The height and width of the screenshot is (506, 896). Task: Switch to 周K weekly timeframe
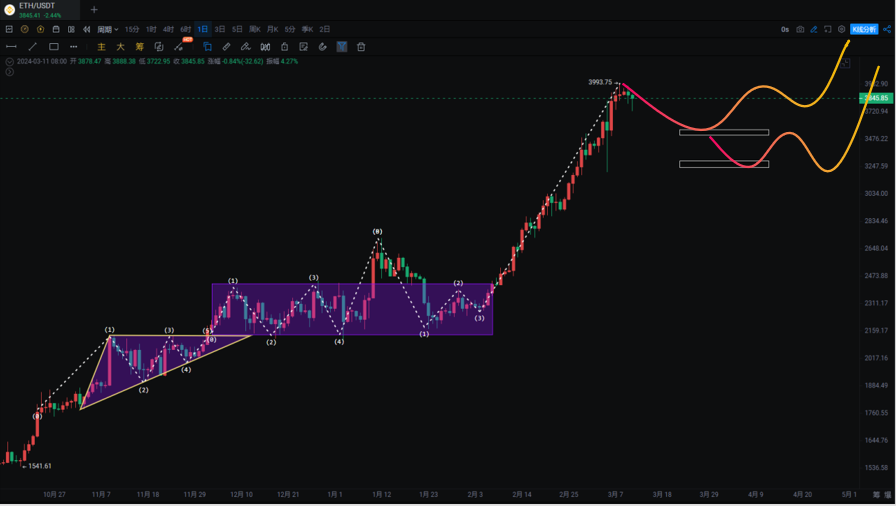click(x=255, y=29)
